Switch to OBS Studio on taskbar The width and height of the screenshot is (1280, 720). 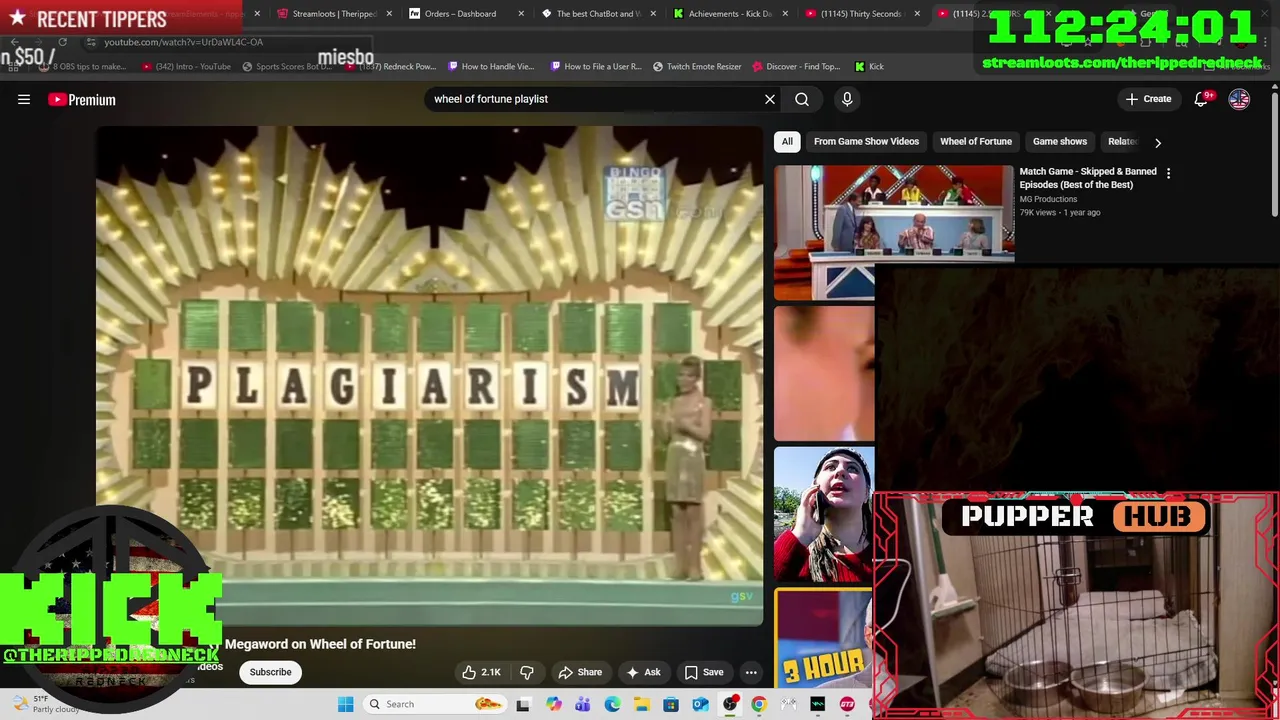click(x=730, y=704)
